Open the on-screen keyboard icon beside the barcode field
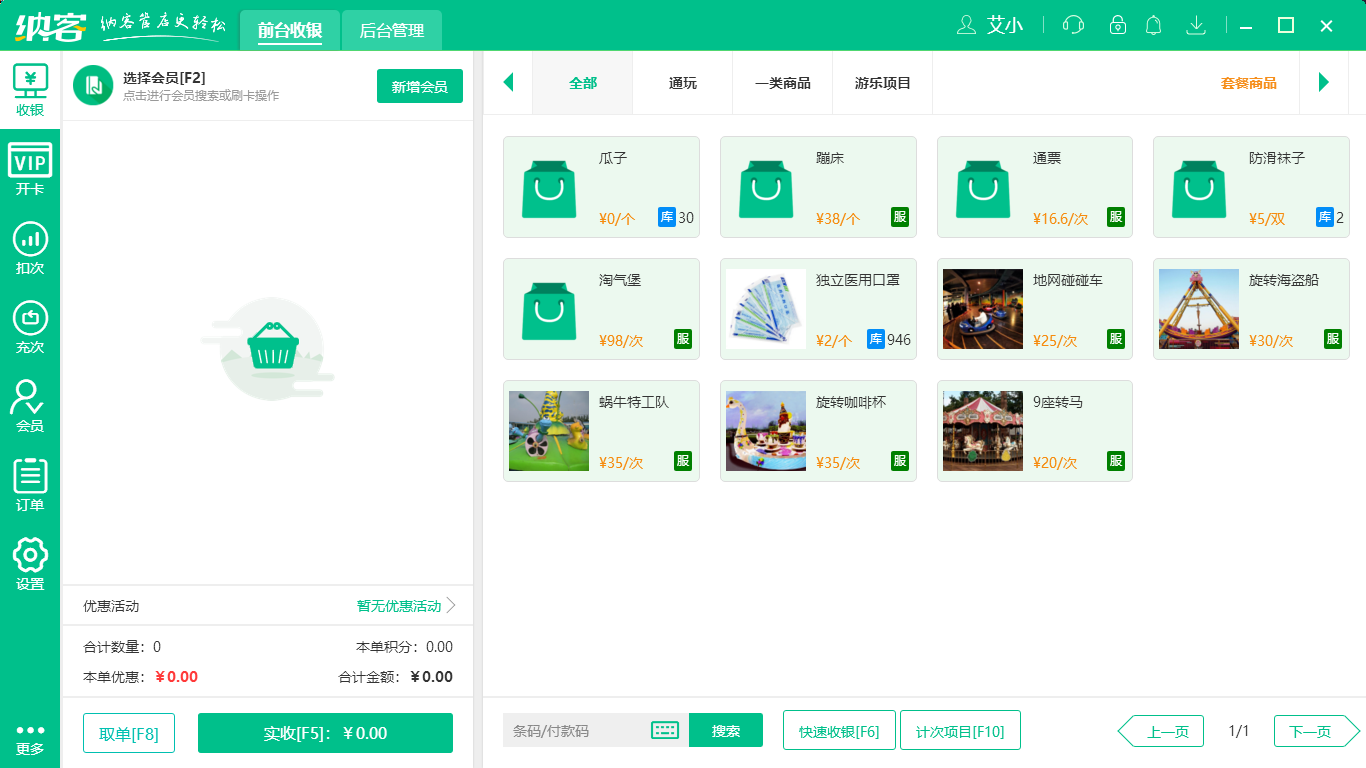This screenshot has height=768, width=1366. (x=663, y=730)
